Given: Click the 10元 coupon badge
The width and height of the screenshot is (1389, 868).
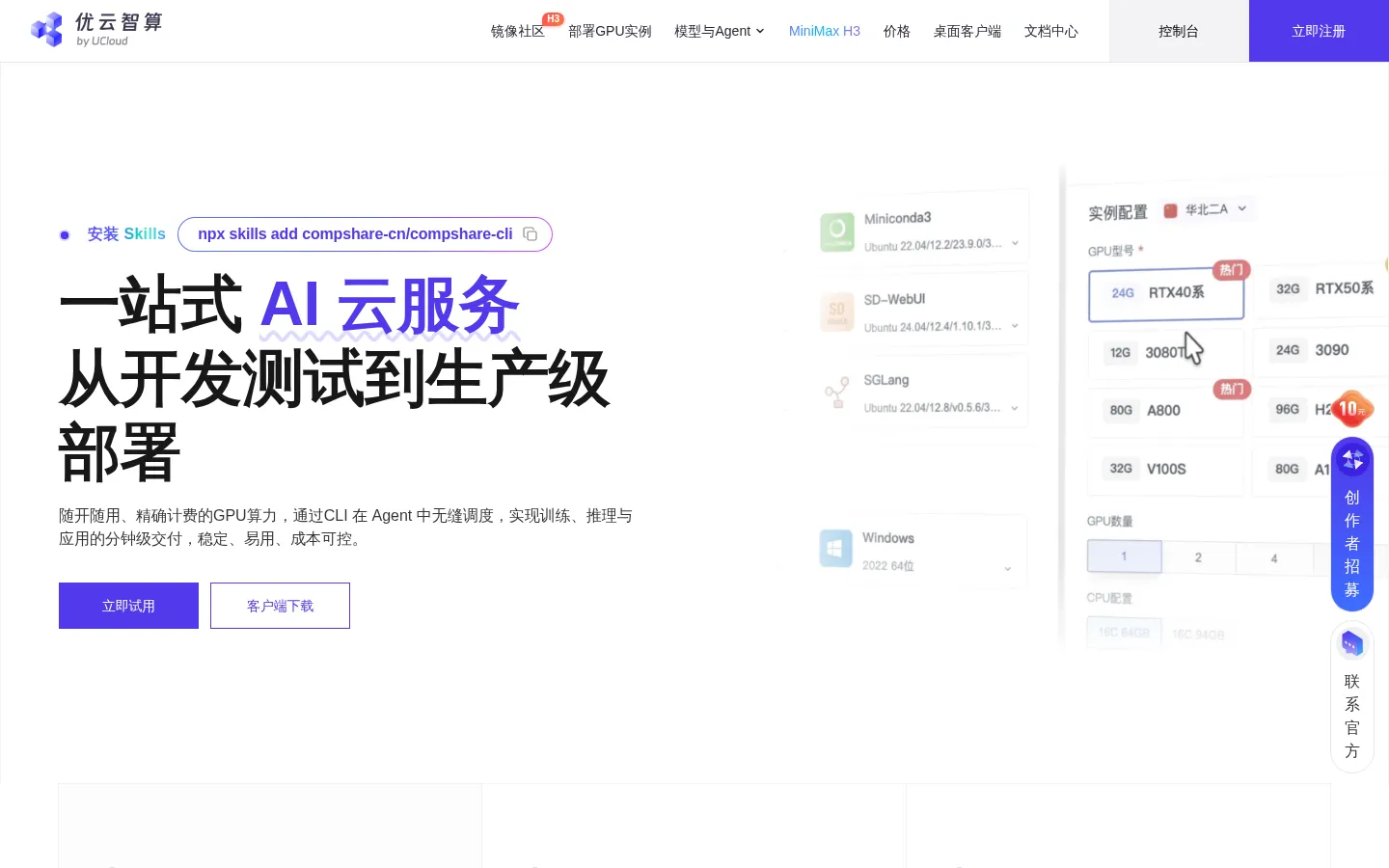Looking at the screenshot, I should click(x=1352, y=409).
